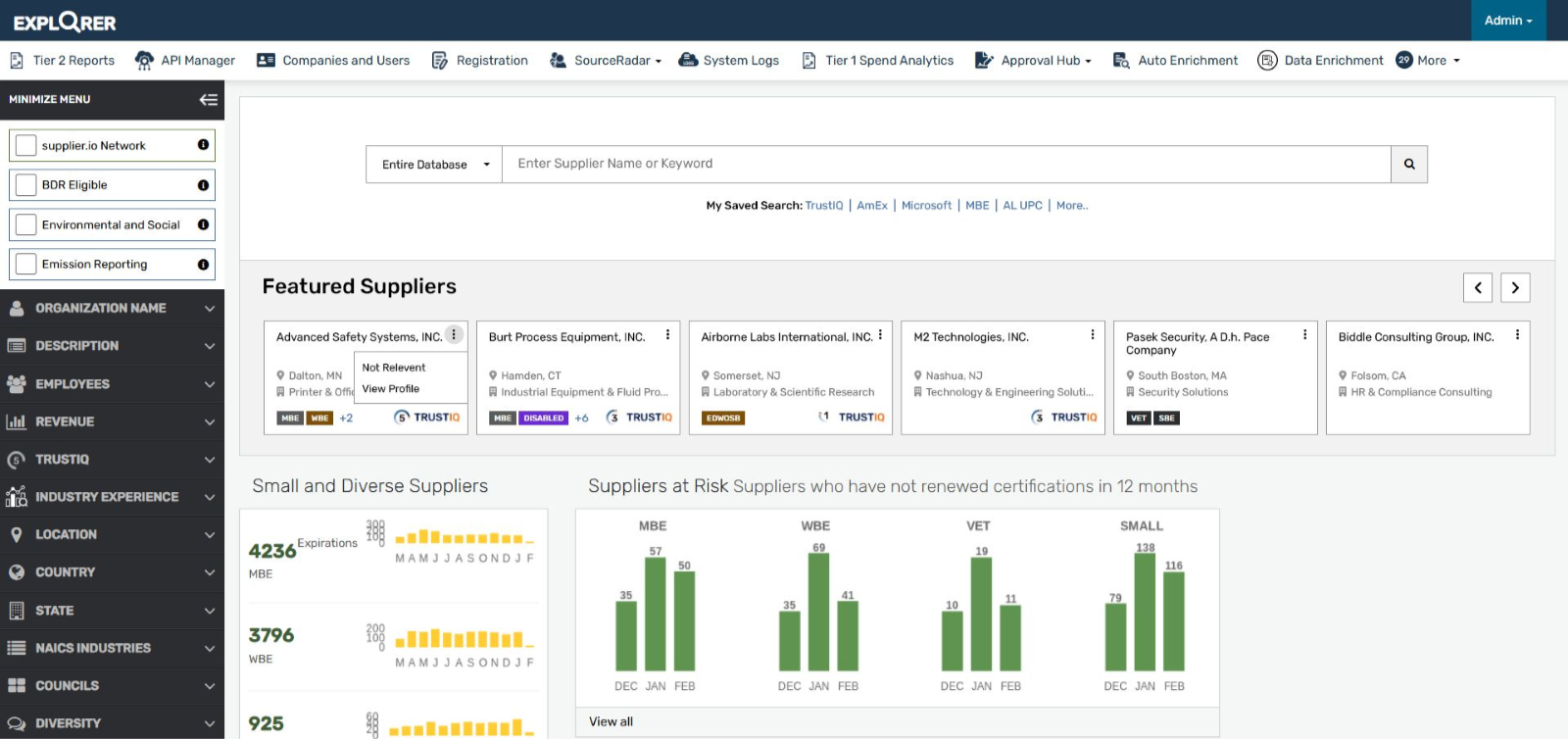Click Companies and Users icon
The width and height of the screenshot is (1568, 739).
click(x=266, y=61)
